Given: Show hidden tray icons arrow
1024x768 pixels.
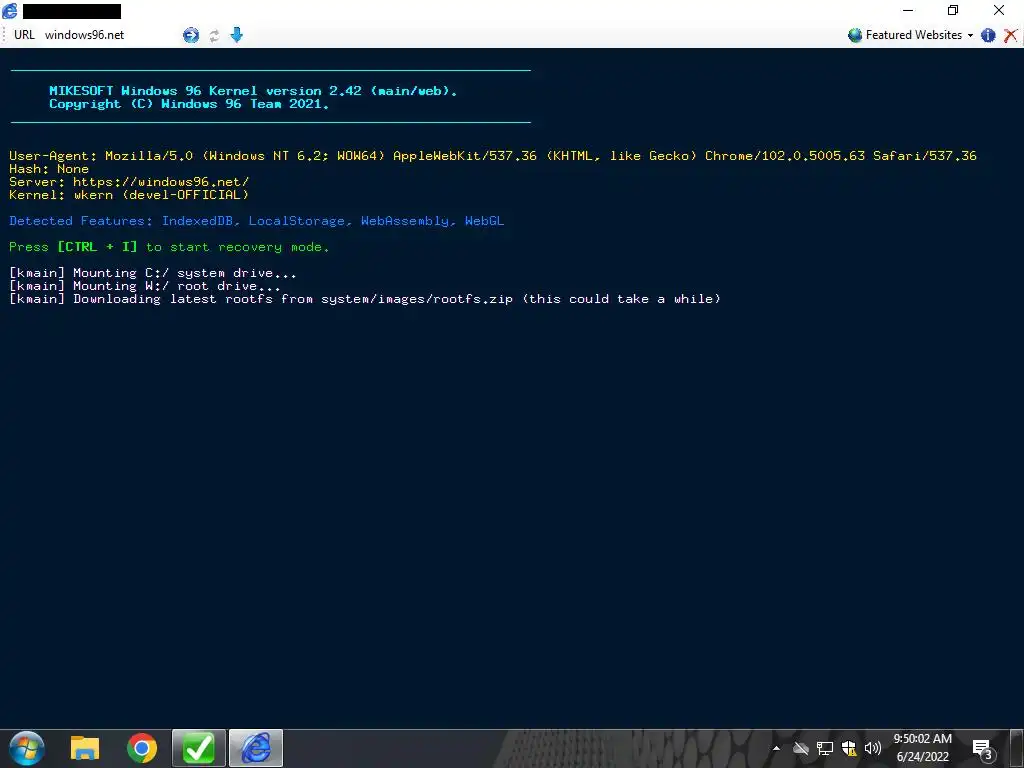Looking at the screenshot, I should coord(776,748).
